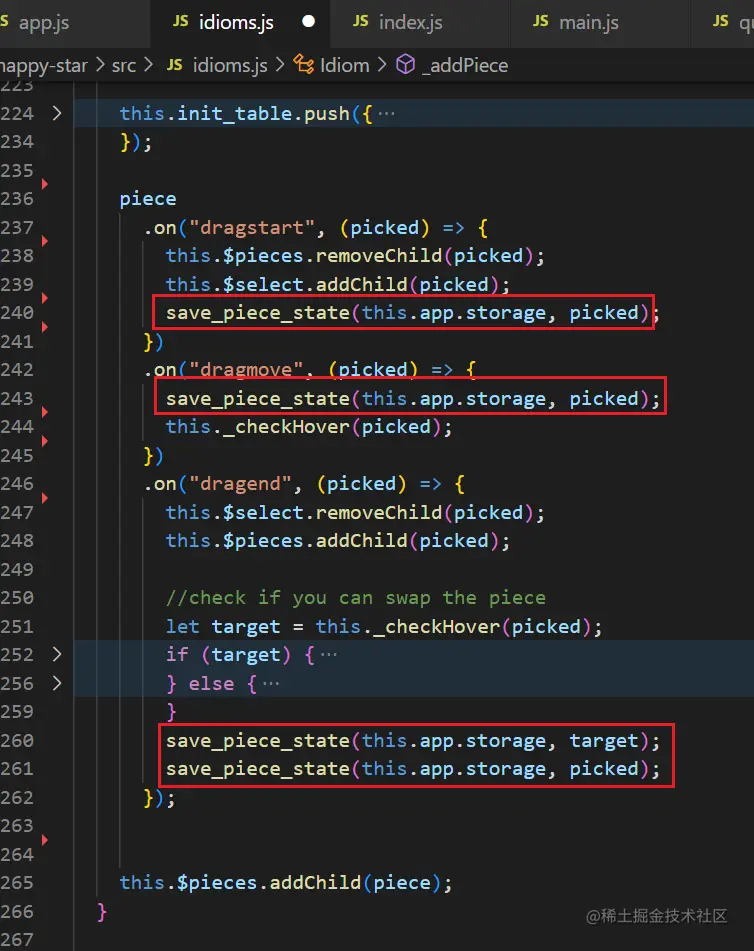Select the _addPiece method breadcrumb
The image size is (754, 951).
click(x=465, y=66)
